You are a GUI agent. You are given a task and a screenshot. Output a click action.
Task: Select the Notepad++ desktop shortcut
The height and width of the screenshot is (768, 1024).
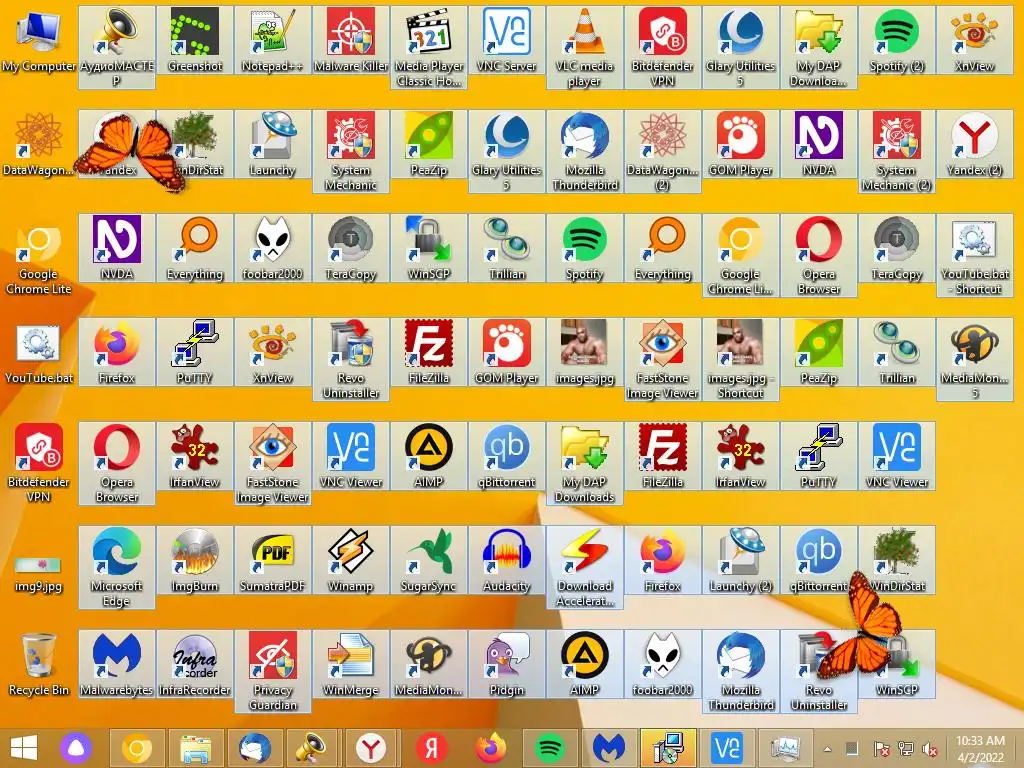(272, 40)
